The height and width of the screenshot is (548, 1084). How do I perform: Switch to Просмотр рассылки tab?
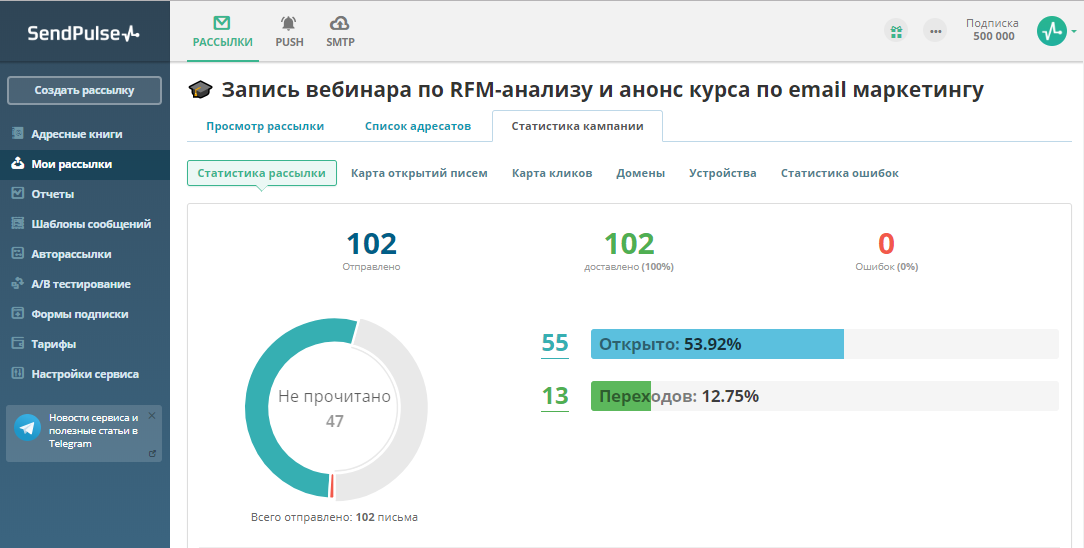(x=265, y=126)
